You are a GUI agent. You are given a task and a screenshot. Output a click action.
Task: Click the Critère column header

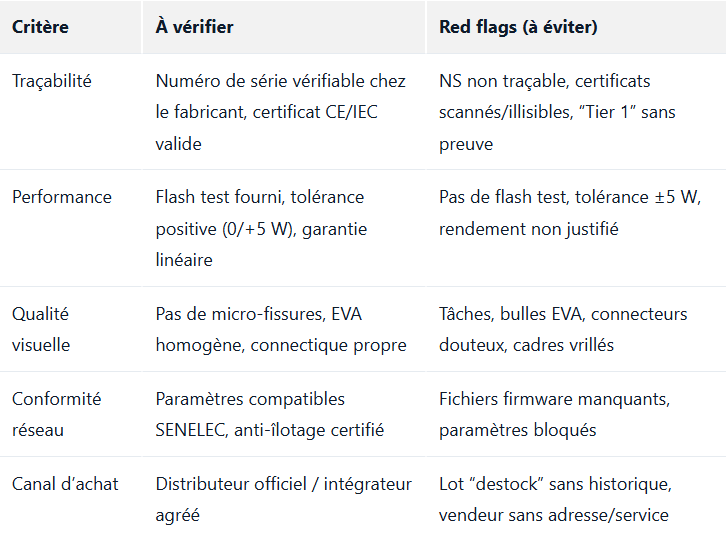point(40,27)
